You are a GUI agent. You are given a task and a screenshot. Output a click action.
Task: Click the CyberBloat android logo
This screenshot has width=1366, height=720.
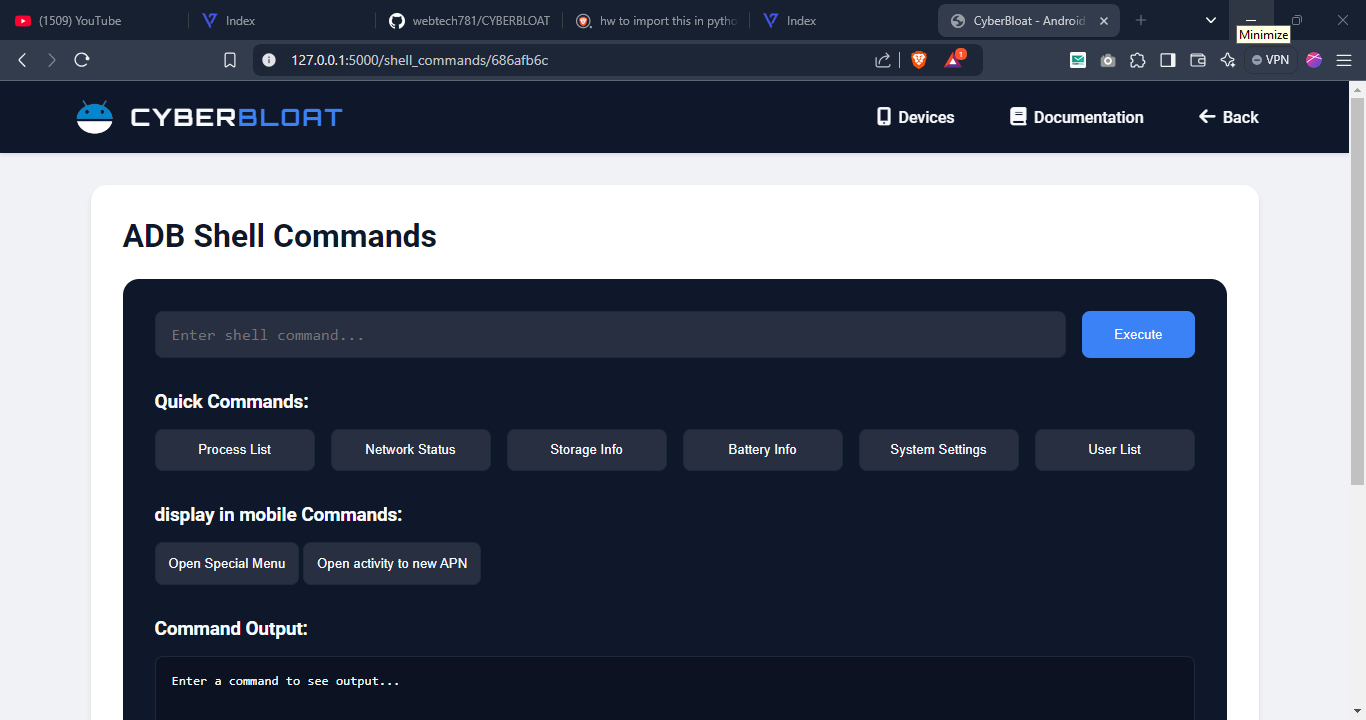tap(95, 117)
